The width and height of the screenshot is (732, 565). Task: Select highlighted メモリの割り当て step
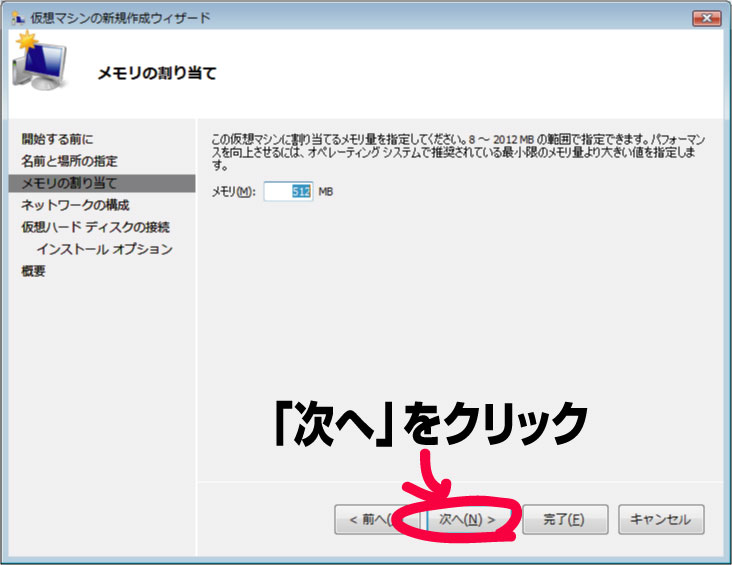102,184
